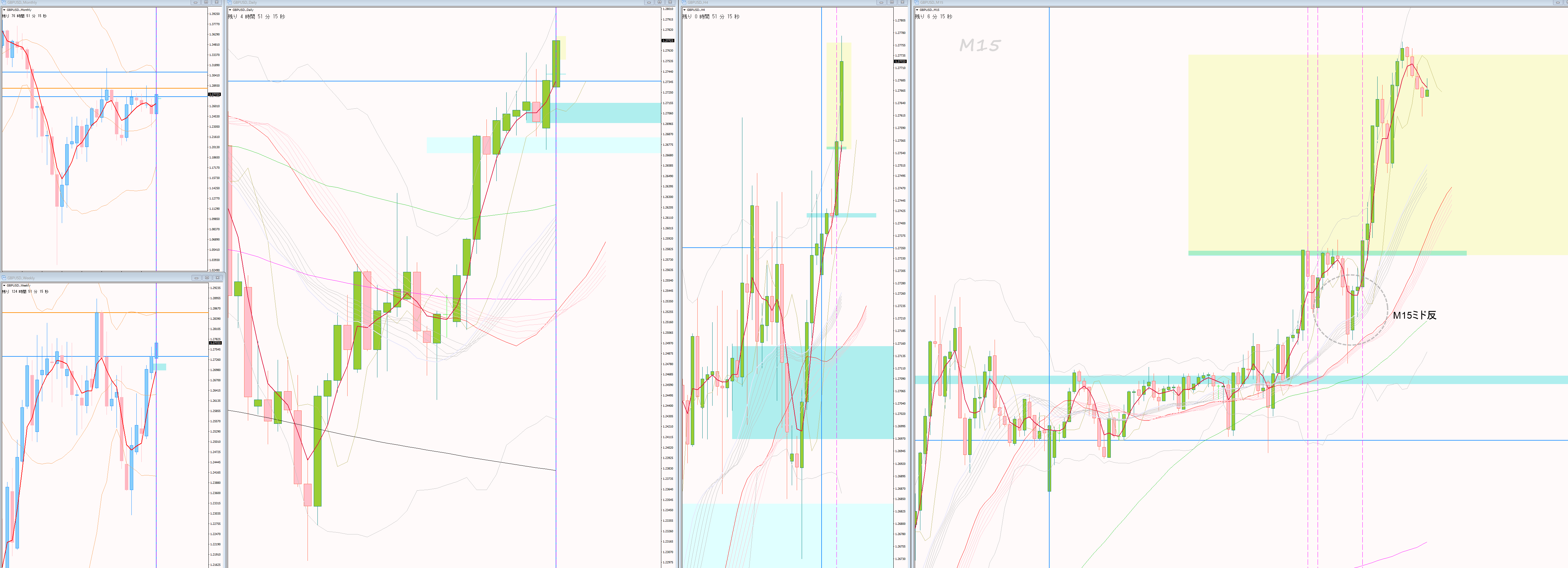Select the large M15 watermark label
The height and width of the screenshot is (568, 1568).
pos(979,45)
